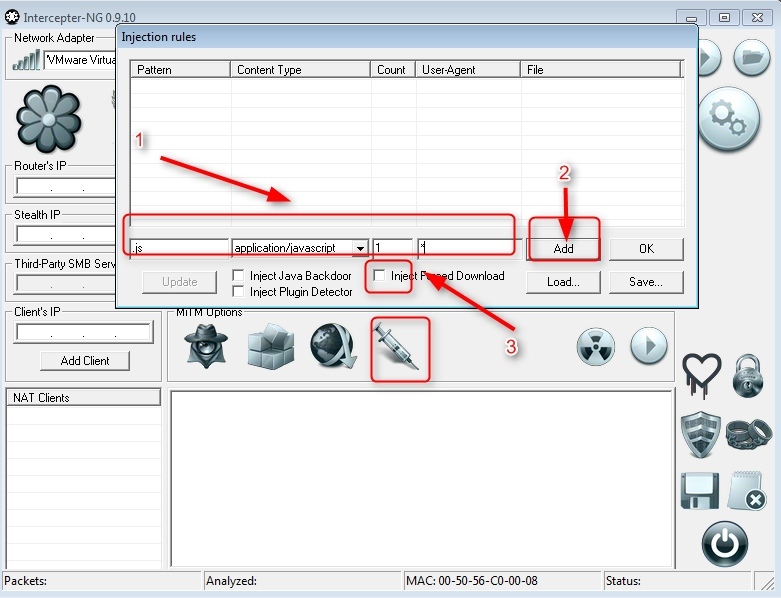Click the handcuffs icon
781x598 pixels.
(748, 434)
